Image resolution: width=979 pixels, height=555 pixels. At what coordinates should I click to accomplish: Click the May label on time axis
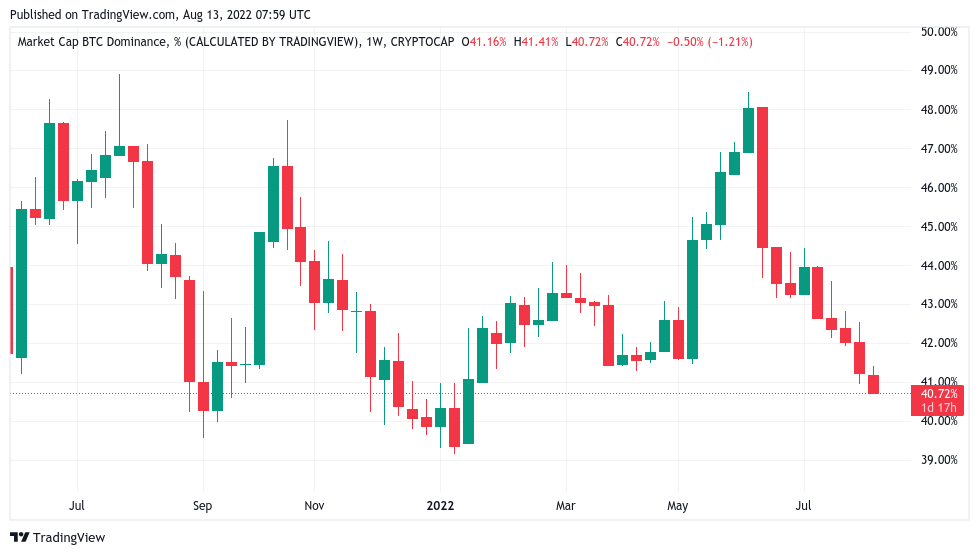[678, 506]
